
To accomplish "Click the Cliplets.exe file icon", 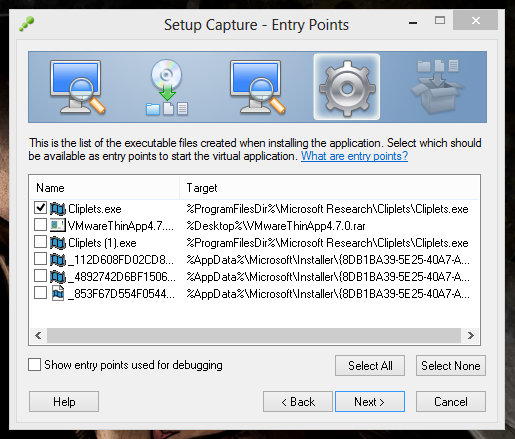I will tap(58, 209).
